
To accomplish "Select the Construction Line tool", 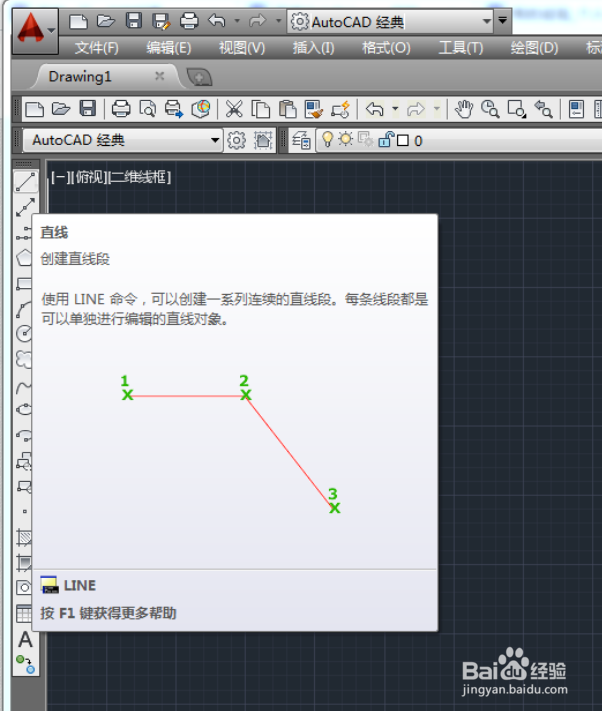I will point(25,207).
